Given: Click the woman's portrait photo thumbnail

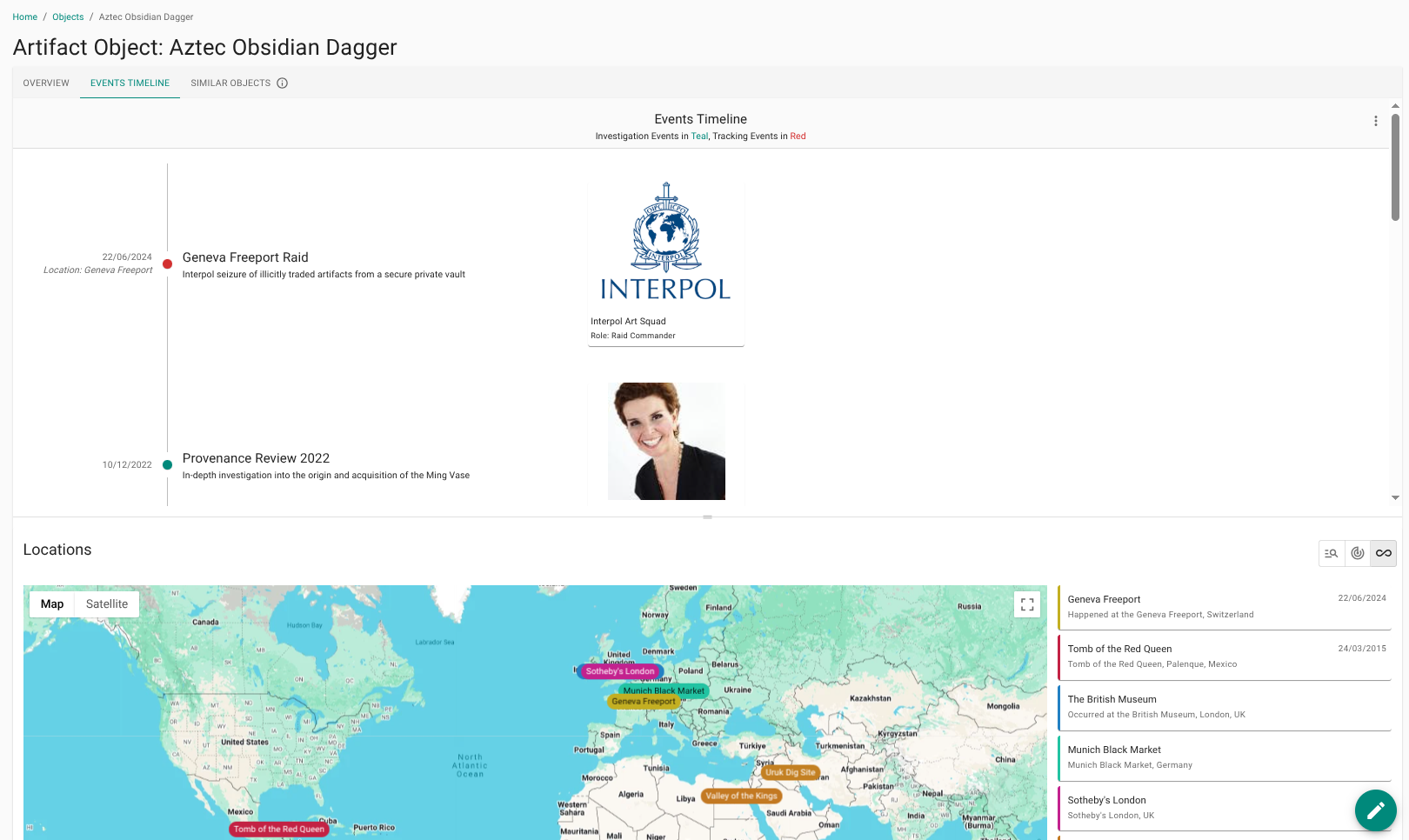Looking at the screenshot, I should coord(666,441).
